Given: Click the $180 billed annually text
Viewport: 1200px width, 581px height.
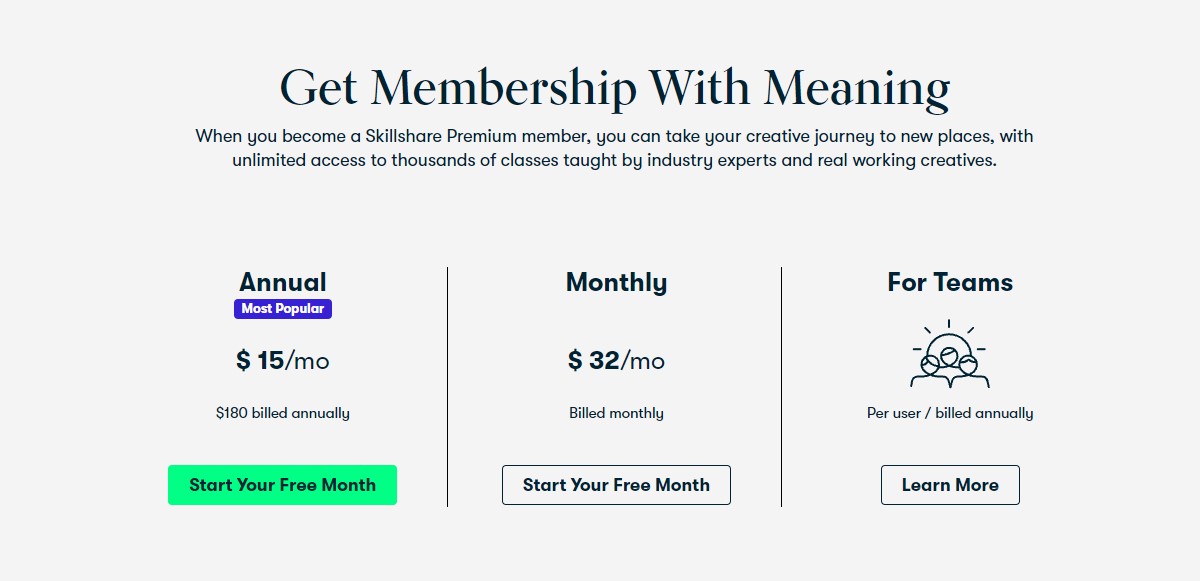Looking at the screenshot, I should [283, 412].
